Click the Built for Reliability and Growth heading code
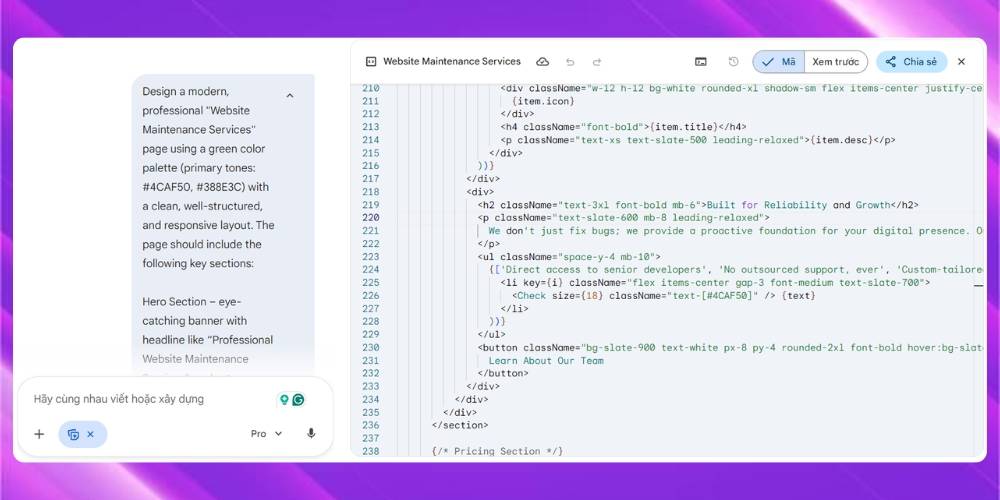The width and height of the screenshot is (1000, 500). click(698, 205)
